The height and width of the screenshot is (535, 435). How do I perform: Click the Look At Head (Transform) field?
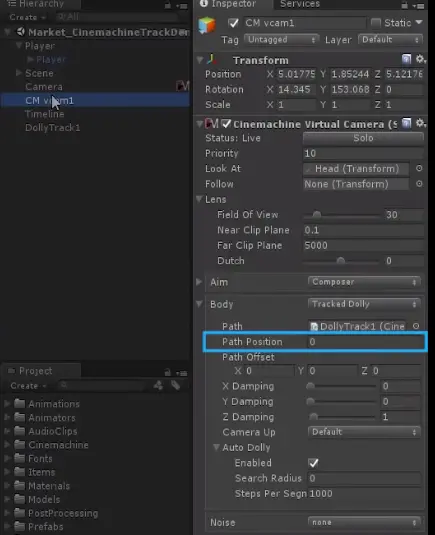(x=356, y=169)
